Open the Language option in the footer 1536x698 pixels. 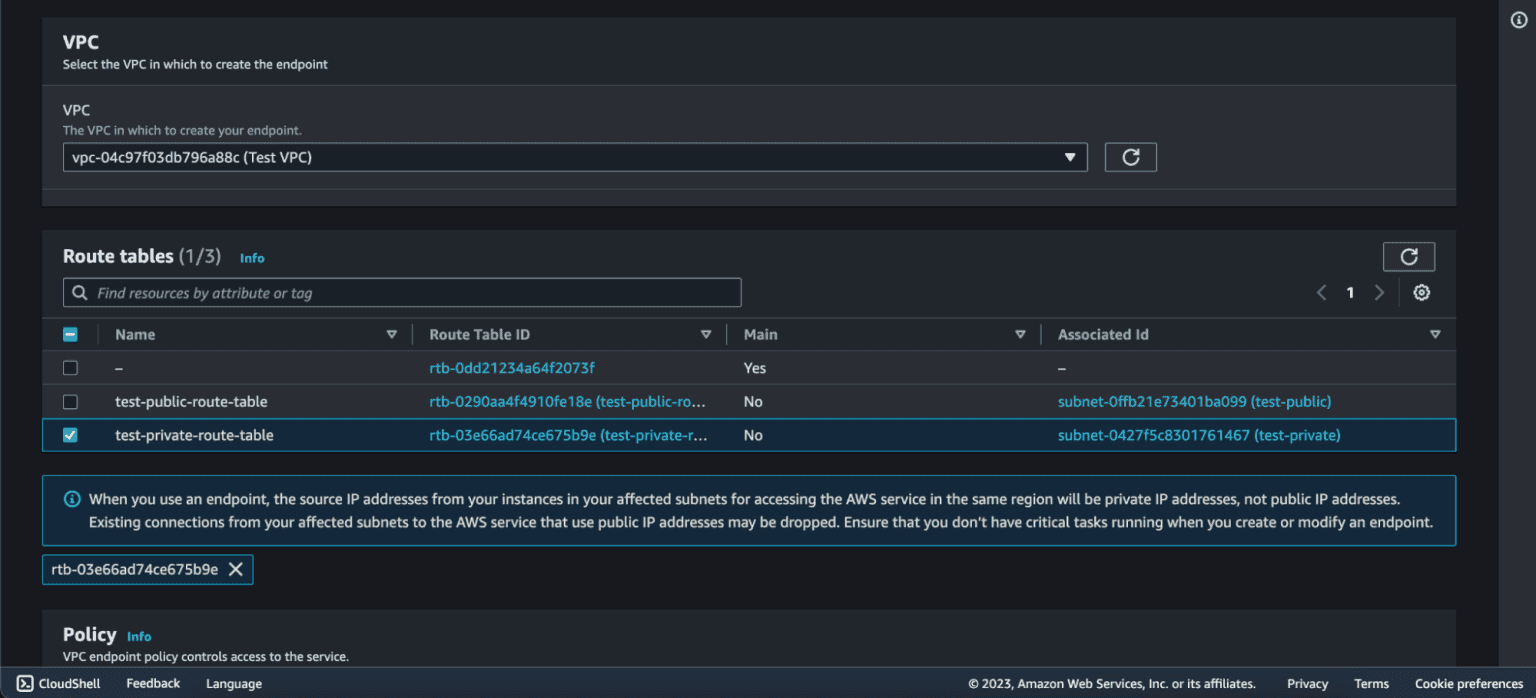(x=233, y=684)
